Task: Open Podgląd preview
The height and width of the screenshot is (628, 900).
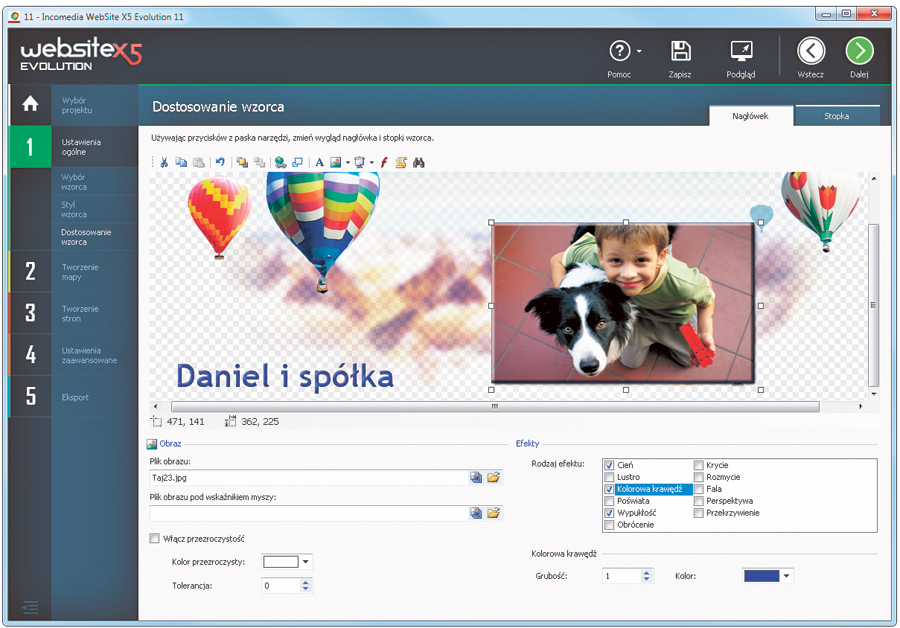Action: point(741,52)
